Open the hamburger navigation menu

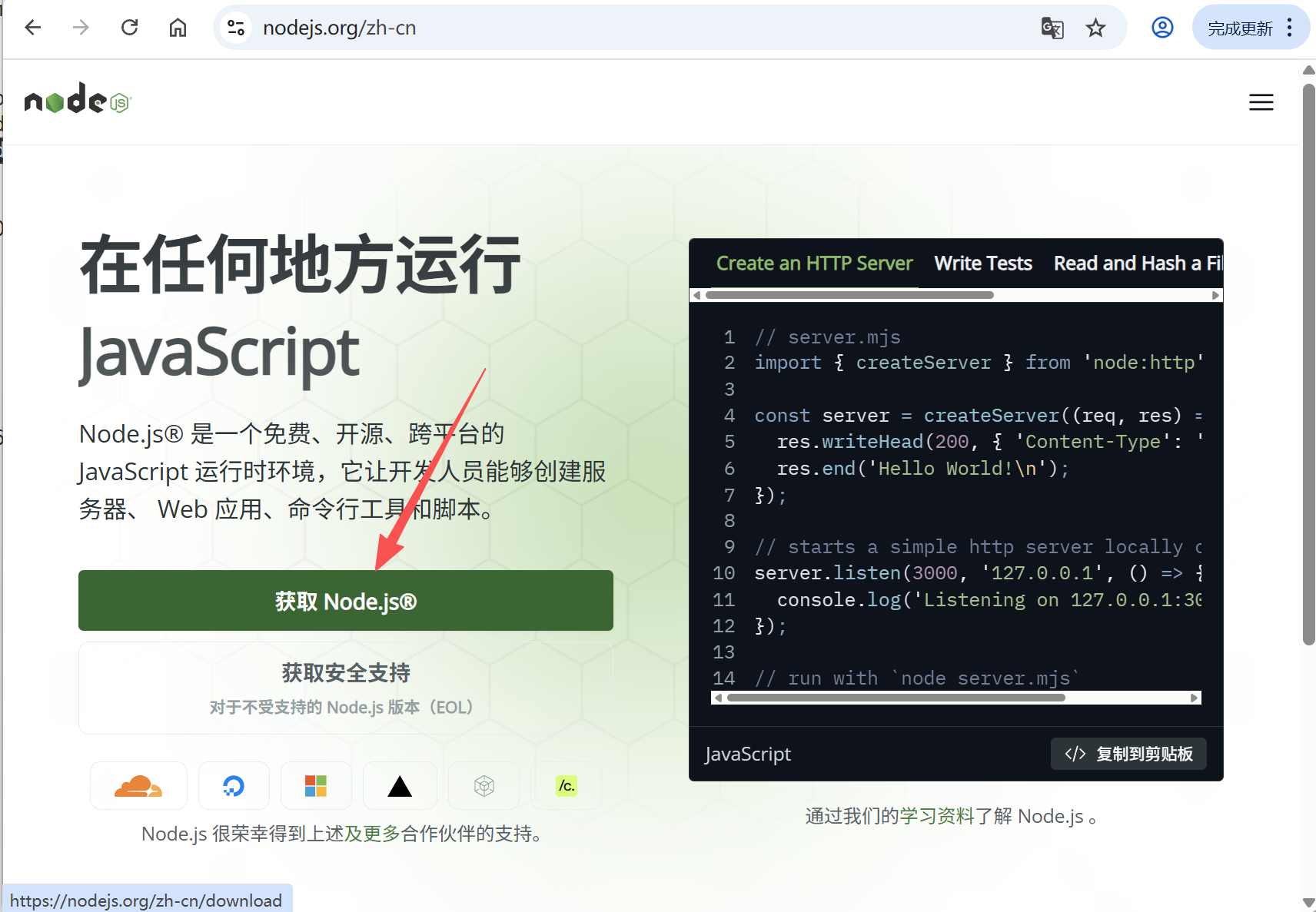coord(1261,102)
